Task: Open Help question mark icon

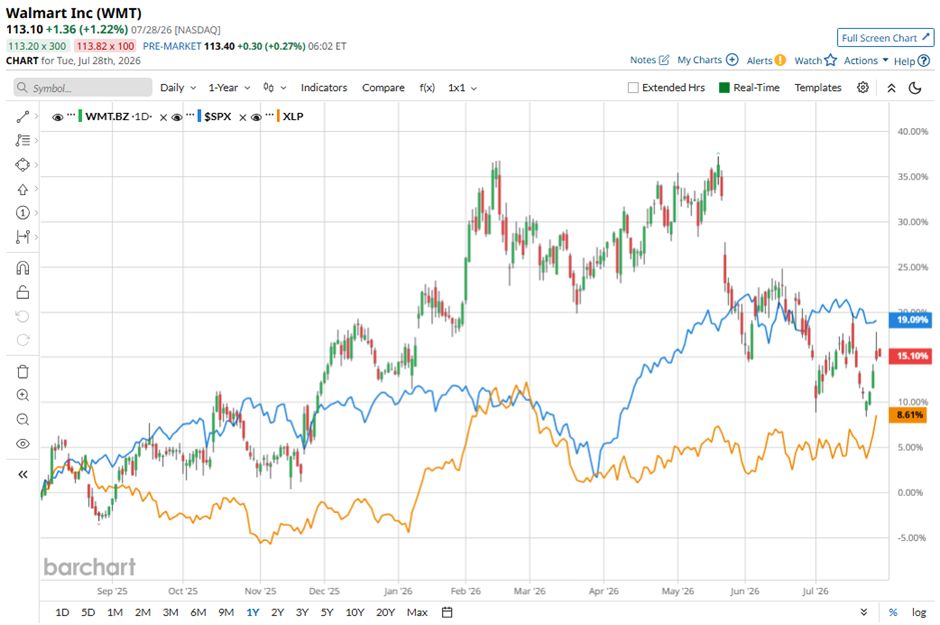Action: (x=924, y=61)
